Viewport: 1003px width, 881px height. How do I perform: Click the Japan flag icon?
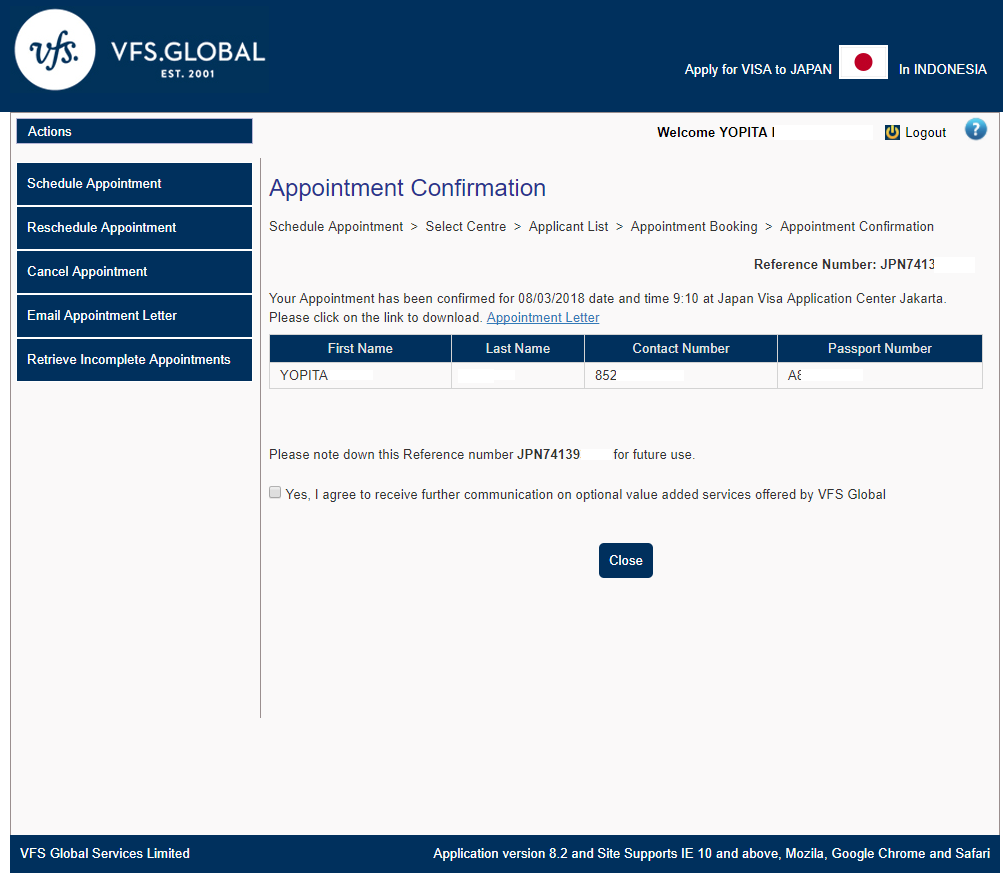(x=863, y=62)
